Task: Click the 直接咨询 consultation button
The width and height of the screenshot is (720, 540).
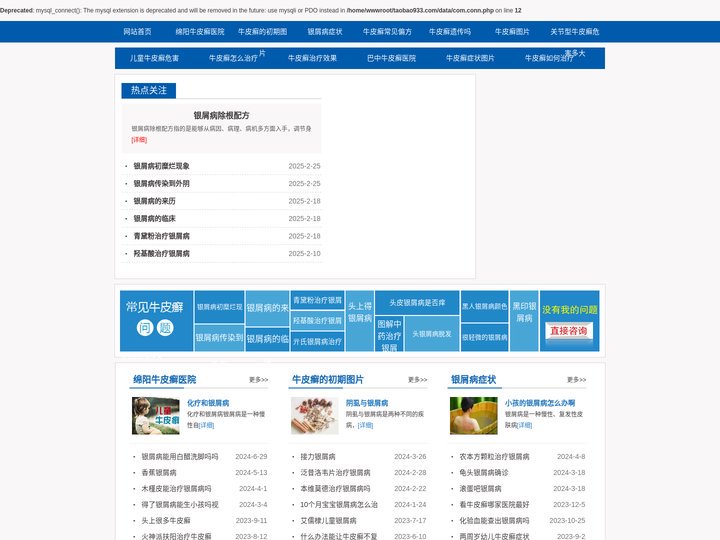Action: pyautogui.click(x=569, y=331)
